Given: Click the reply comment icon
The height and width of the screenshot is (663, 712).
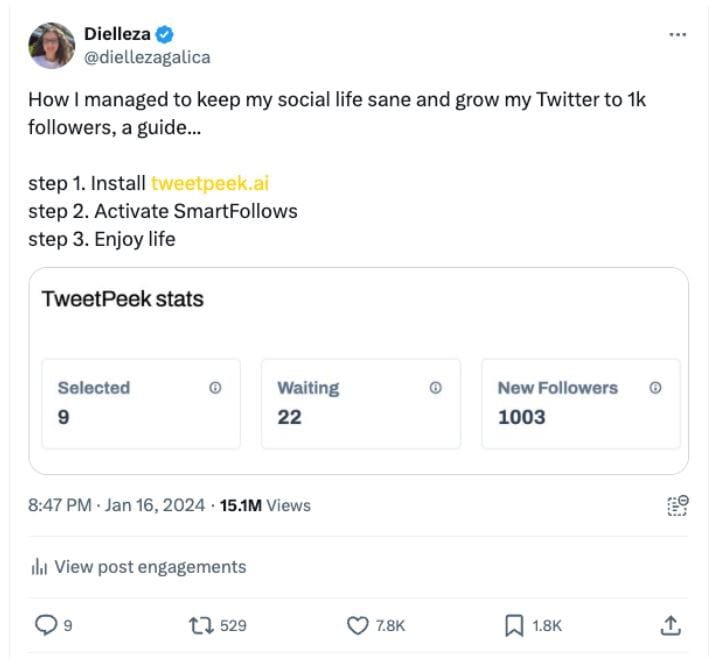Looking at the screenshot, I should (x=47, y=625).
